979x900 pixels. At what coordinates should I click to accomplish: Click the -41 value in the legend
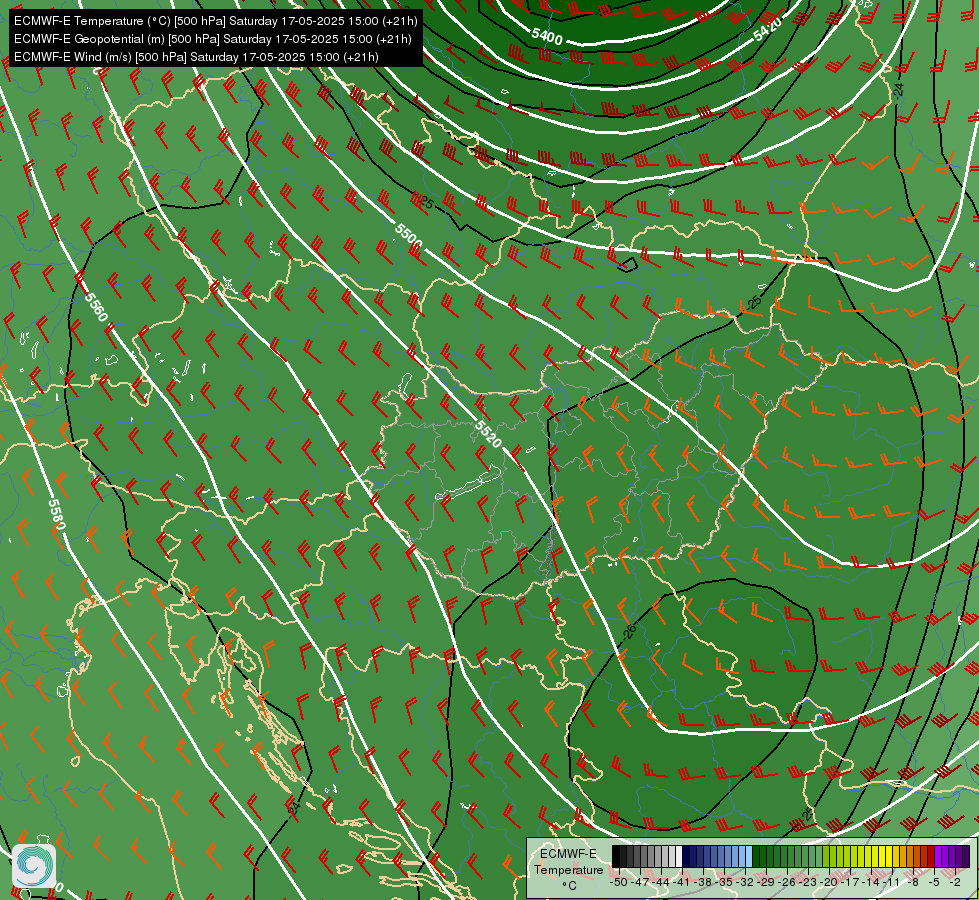682,882
